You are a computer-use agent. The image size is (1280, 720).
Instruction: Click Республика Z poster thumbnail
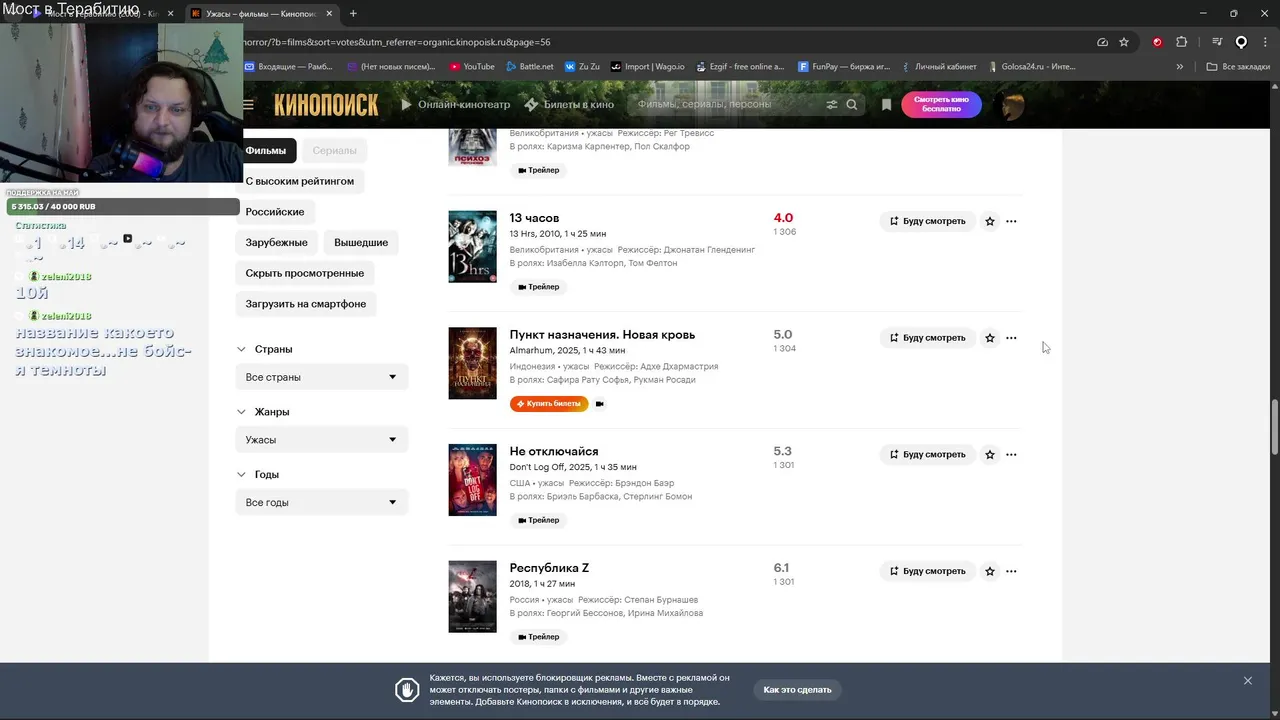click(x=472, y=597)
